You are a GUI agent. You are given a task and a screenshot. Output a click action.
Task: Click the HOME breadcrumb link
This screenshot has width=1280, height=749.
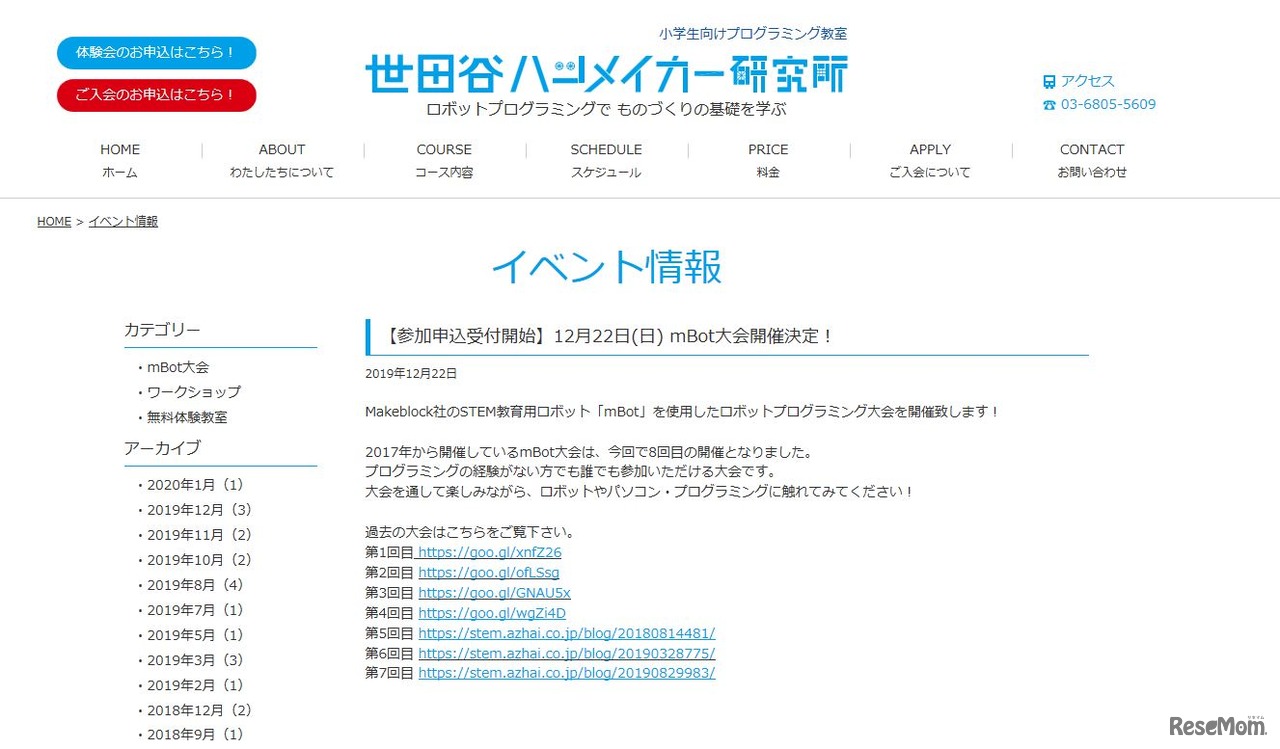pos(54,221)
